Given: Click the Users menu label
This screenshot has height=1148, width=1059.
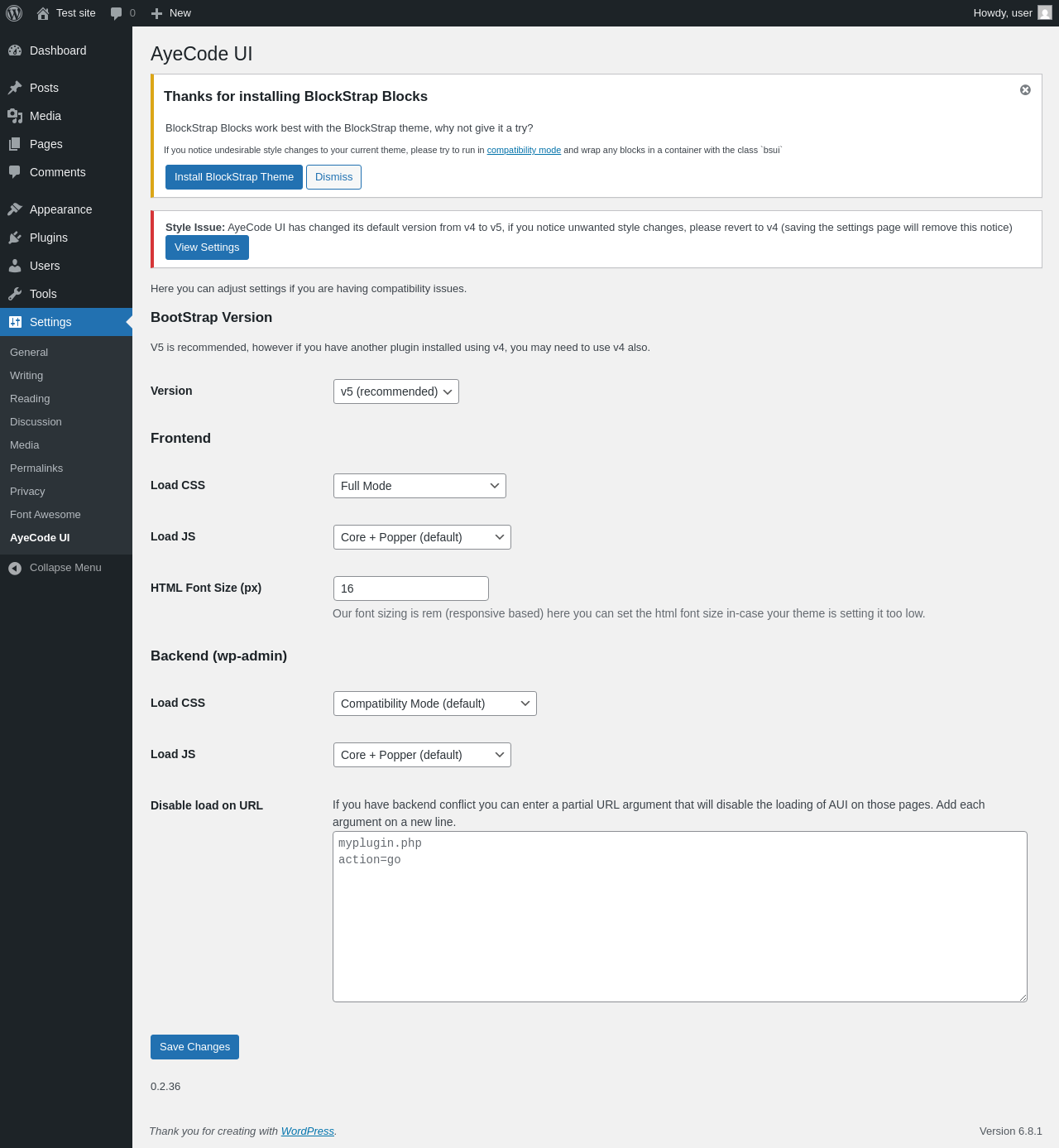Looking at the screenshot, I should 45,266.
